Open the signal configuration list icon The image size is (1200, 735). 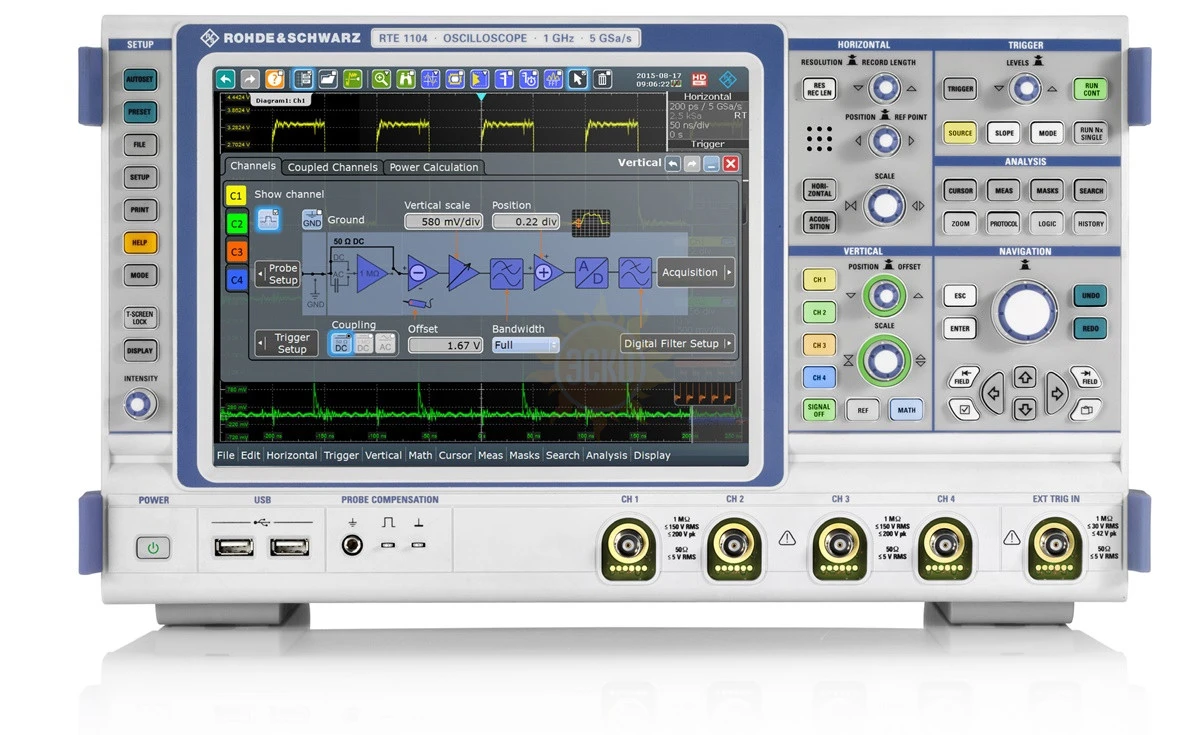click(303, 79)
